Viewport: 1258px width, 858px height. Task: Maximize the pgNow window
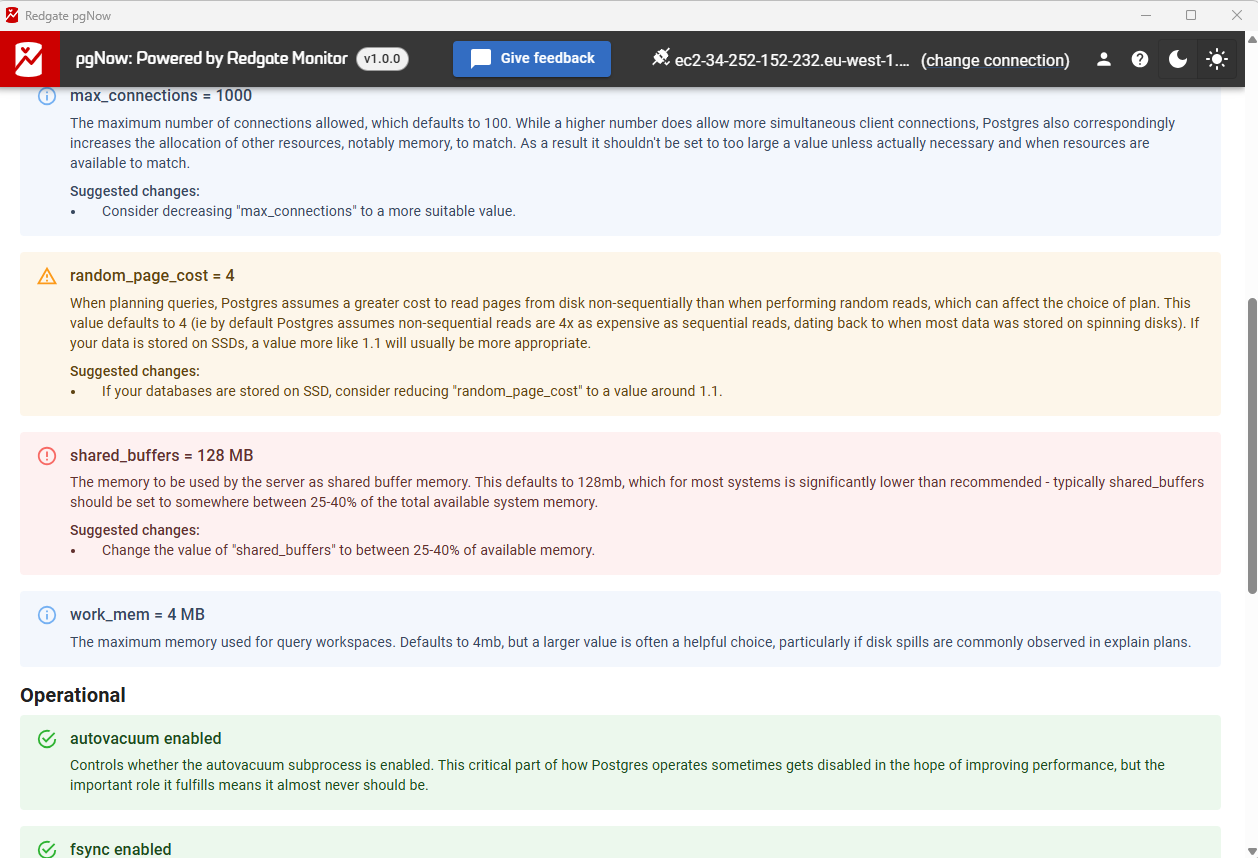tap(1191, 15)
